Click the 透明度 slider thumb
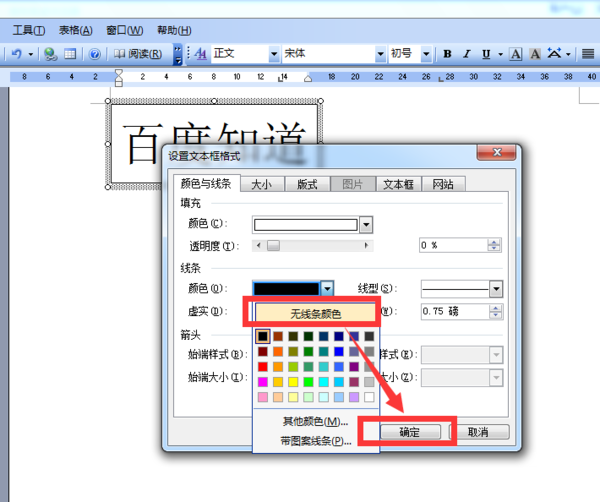Image resolution: width=600 pixels, height=502 pixels. tap(273, 245)
